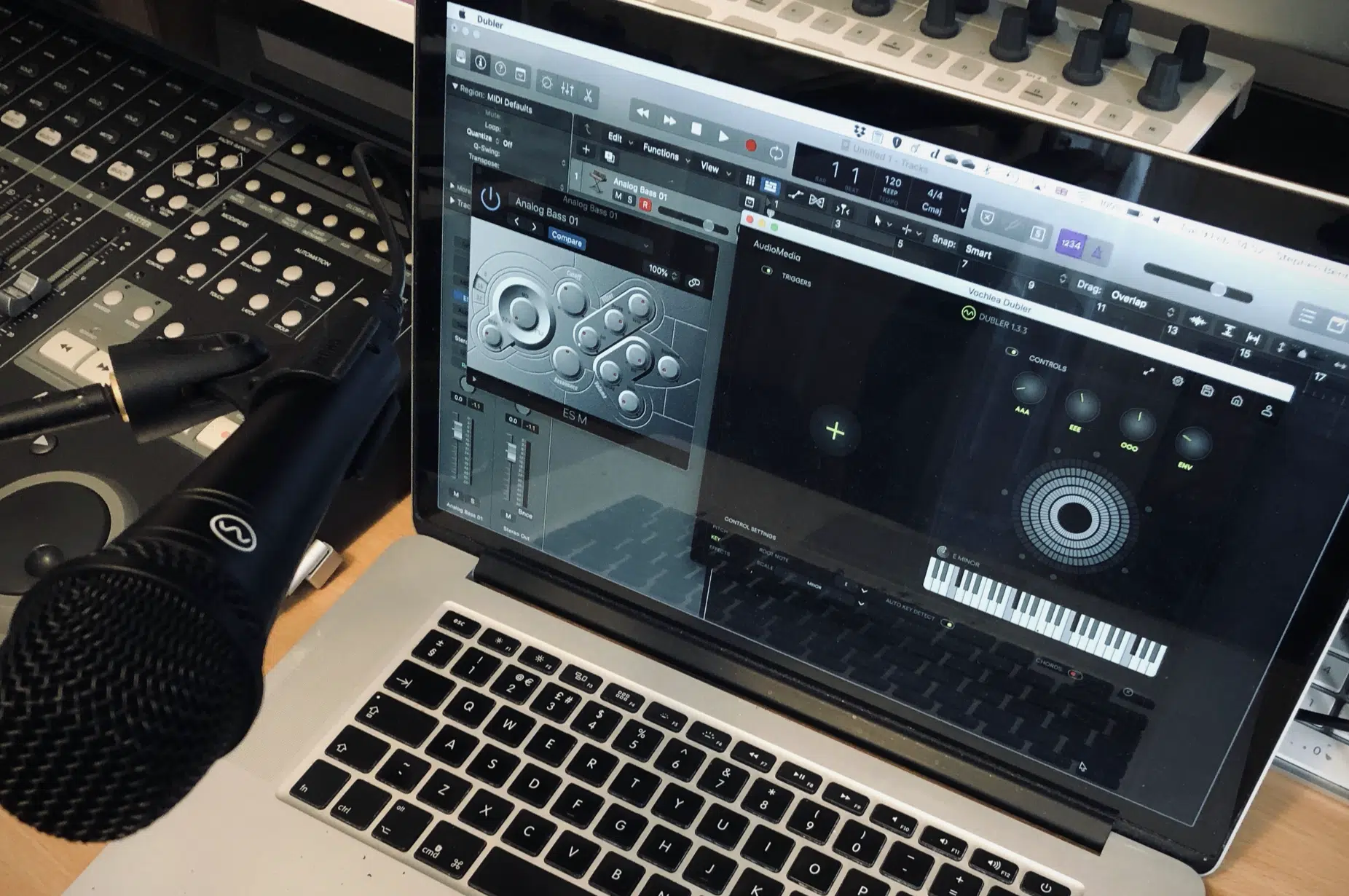Toggle the Replace mode X button
1349x896 pixels.
pos(986,217)
